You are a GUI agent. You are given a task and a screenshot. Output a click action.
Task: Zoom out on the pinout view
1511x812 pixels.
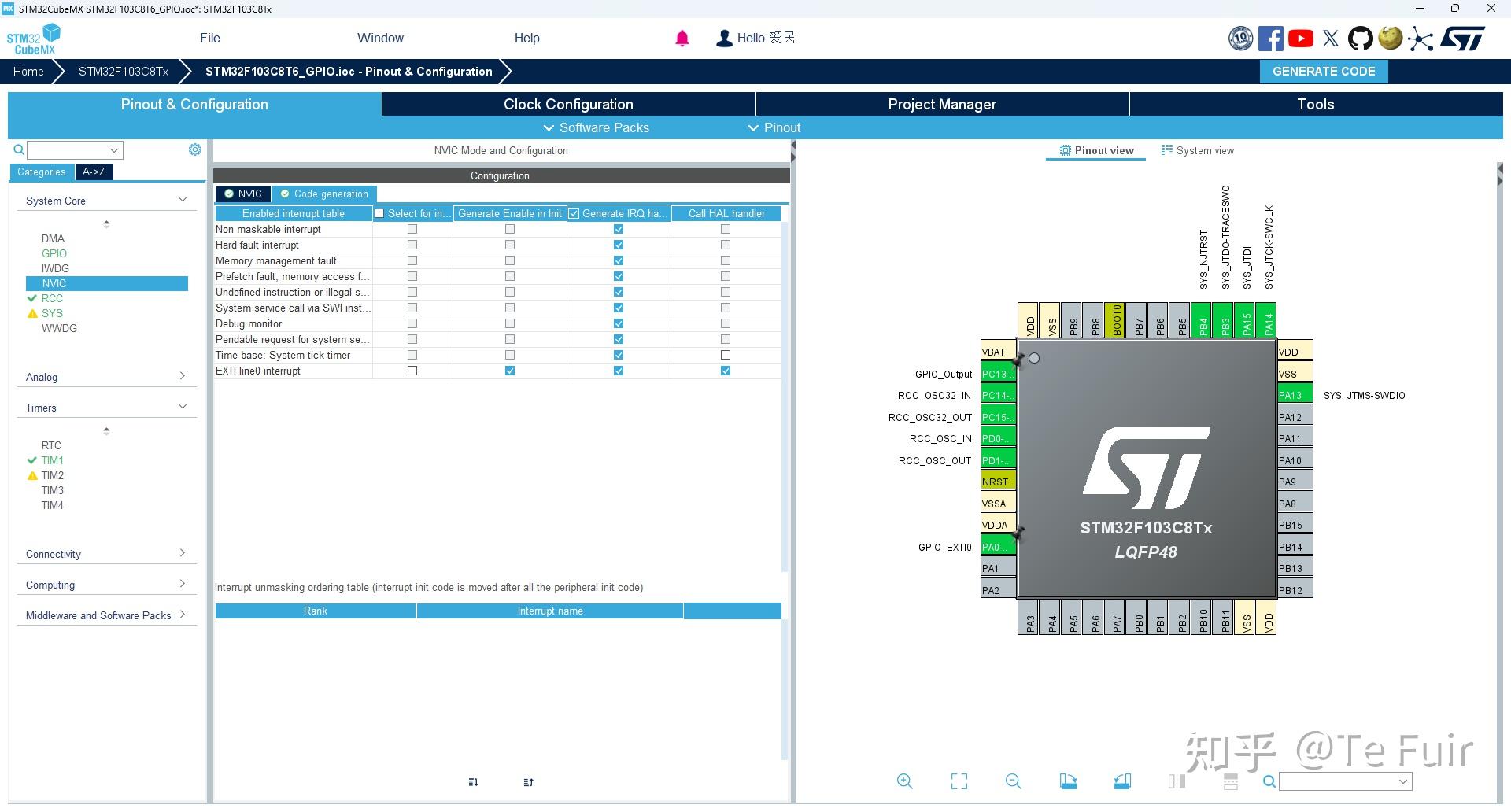click(1013, 781)
